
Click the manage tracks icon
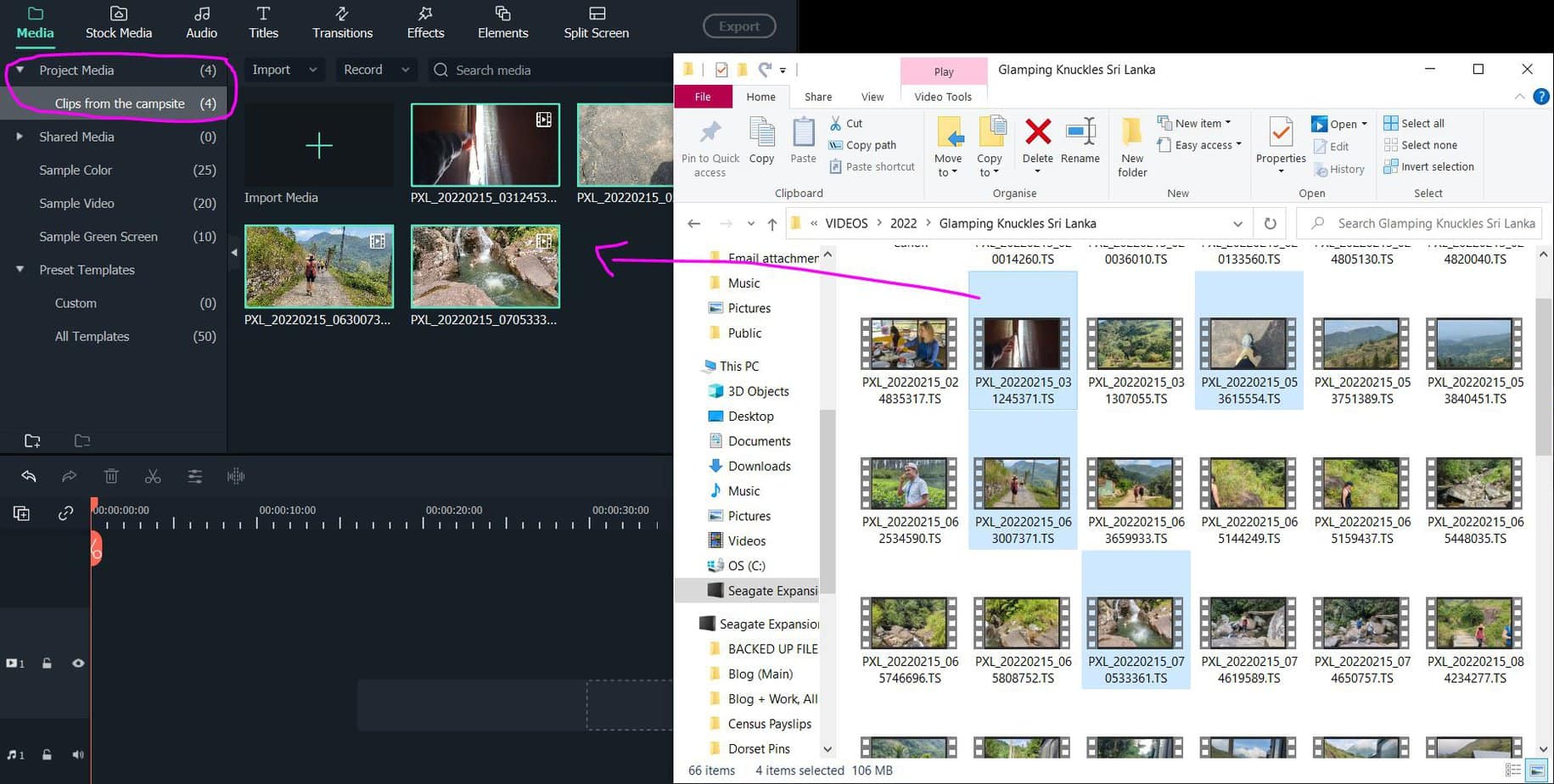[21, 512]
